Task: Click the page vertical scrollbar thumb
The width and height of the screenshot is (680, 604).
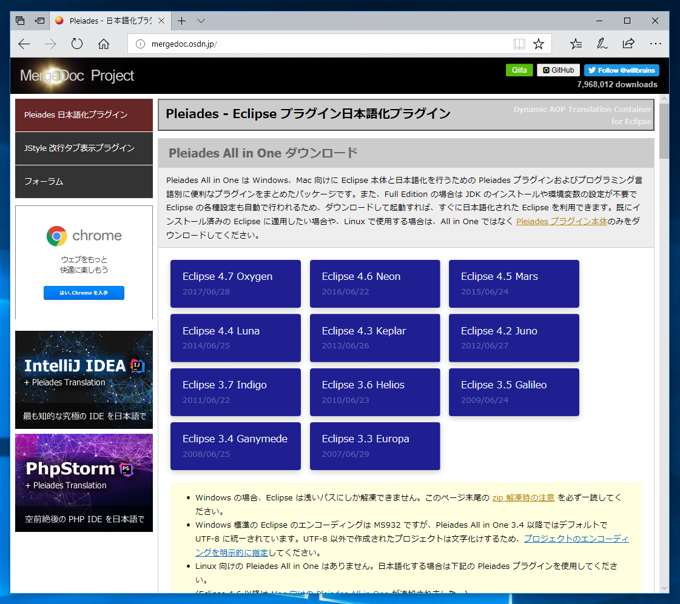Action: click(664, 131)
